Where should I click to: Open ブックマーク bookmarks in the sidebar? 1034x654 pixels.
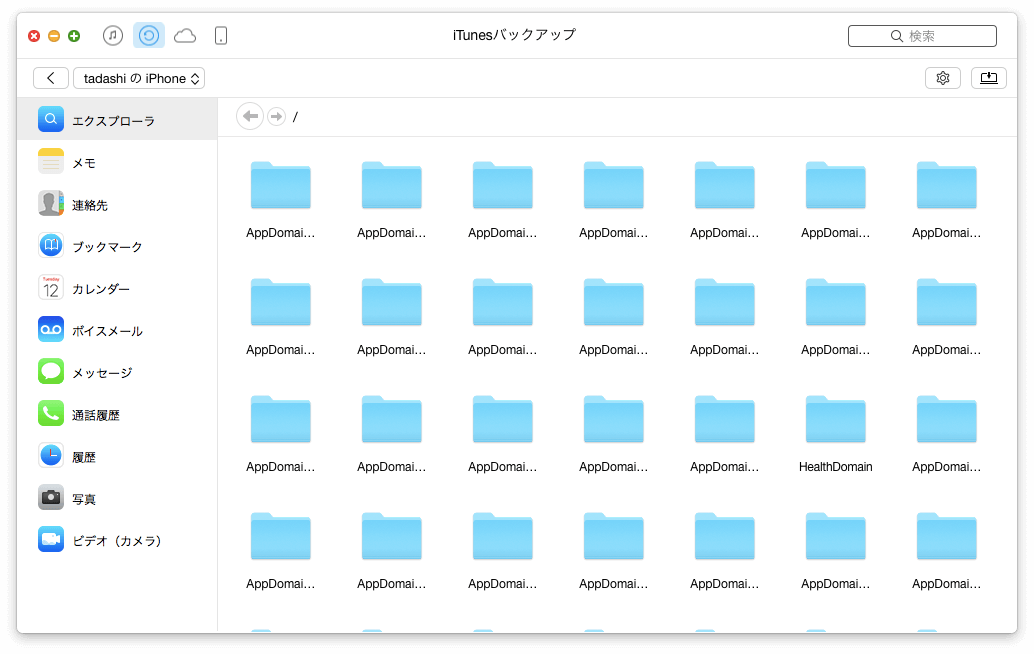click(117, 247)
